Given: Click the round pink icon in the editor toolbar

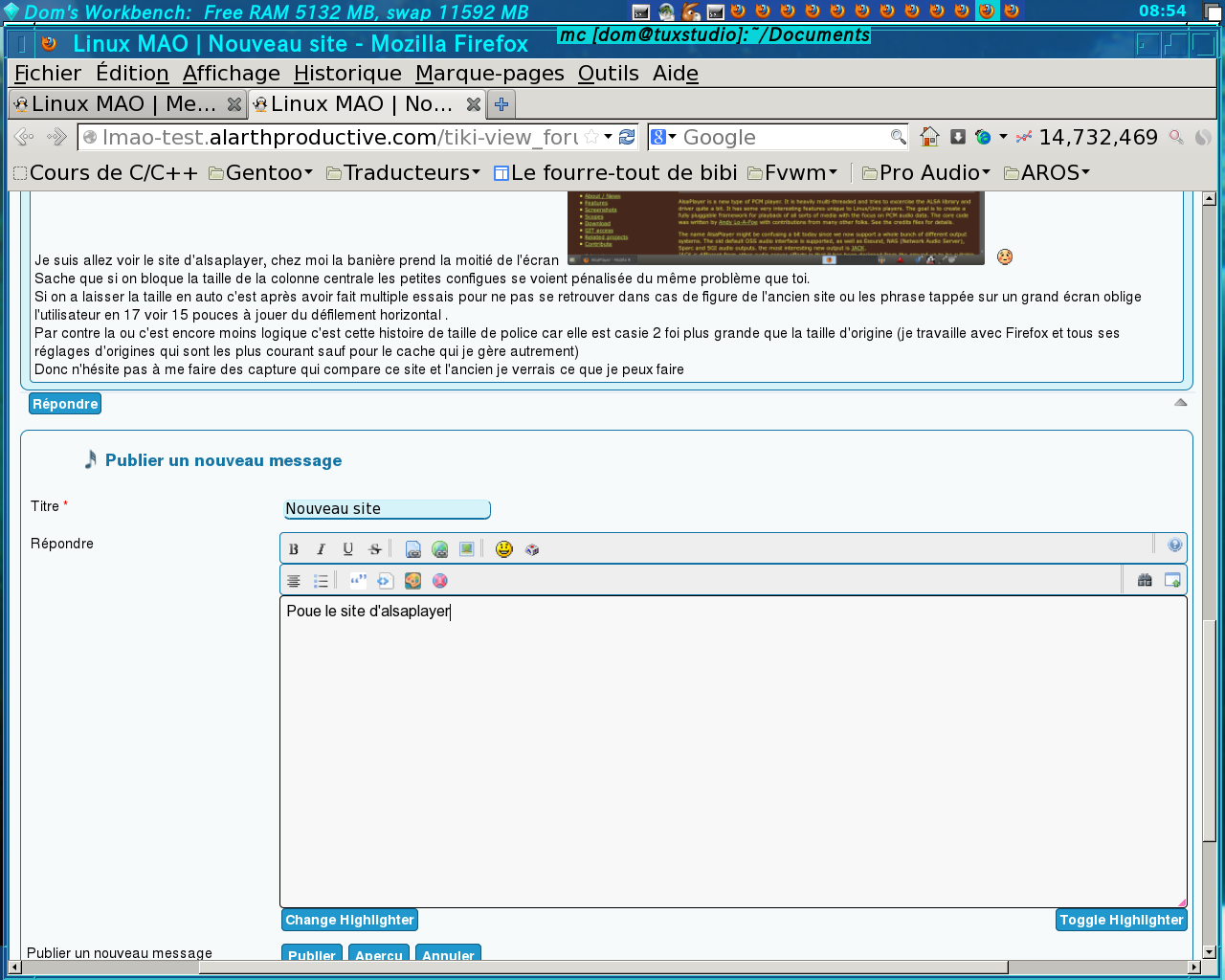Looking at the screenshot, I should [x=439, y=581].
